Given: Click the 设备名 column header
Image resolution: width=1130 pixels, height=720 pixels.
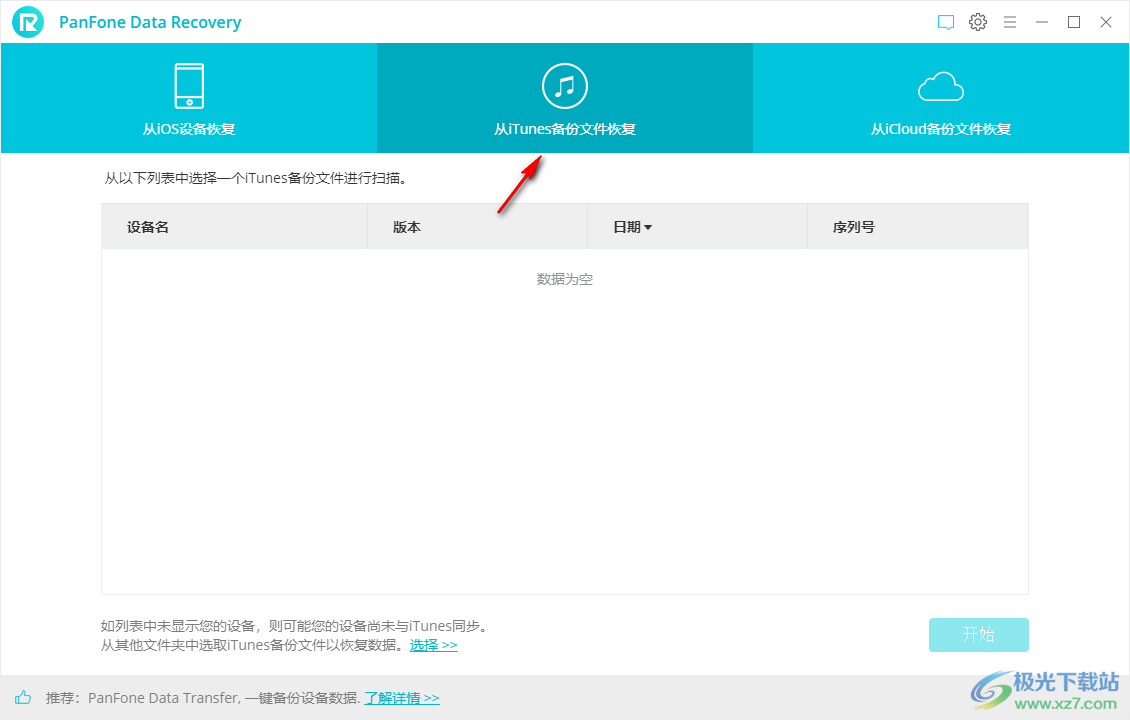Looking at the screenshot, I should coord(235,227).
